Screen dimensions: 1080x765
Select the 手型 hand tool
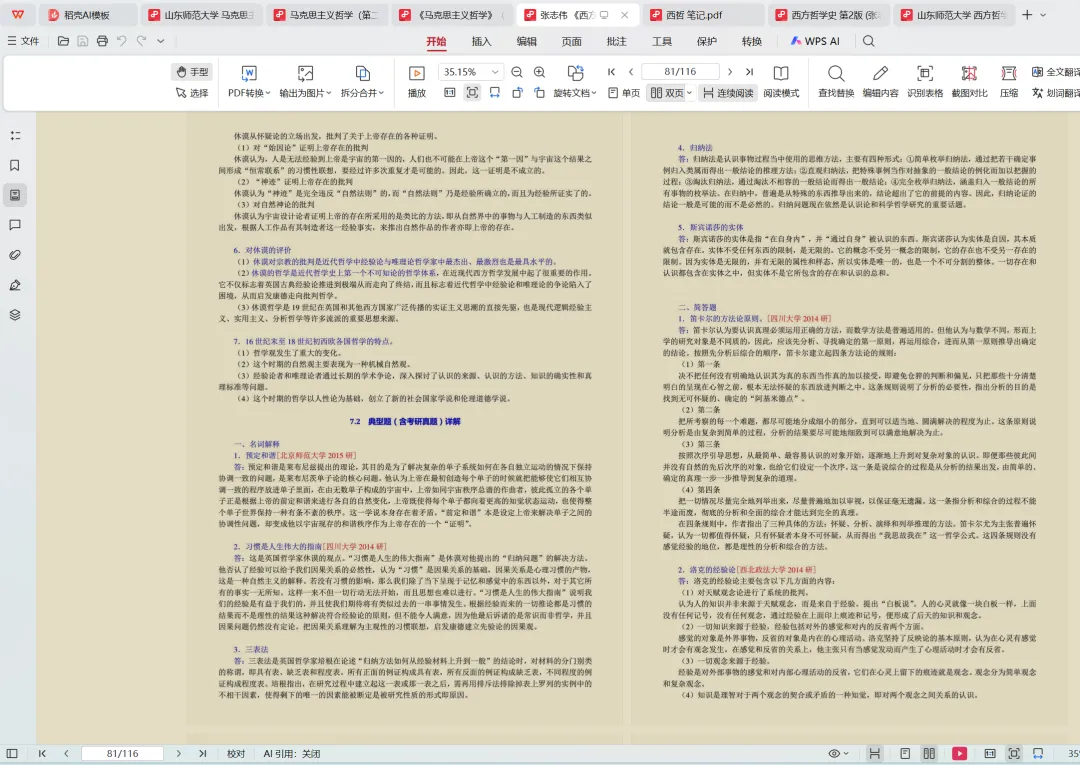point(192,72)
